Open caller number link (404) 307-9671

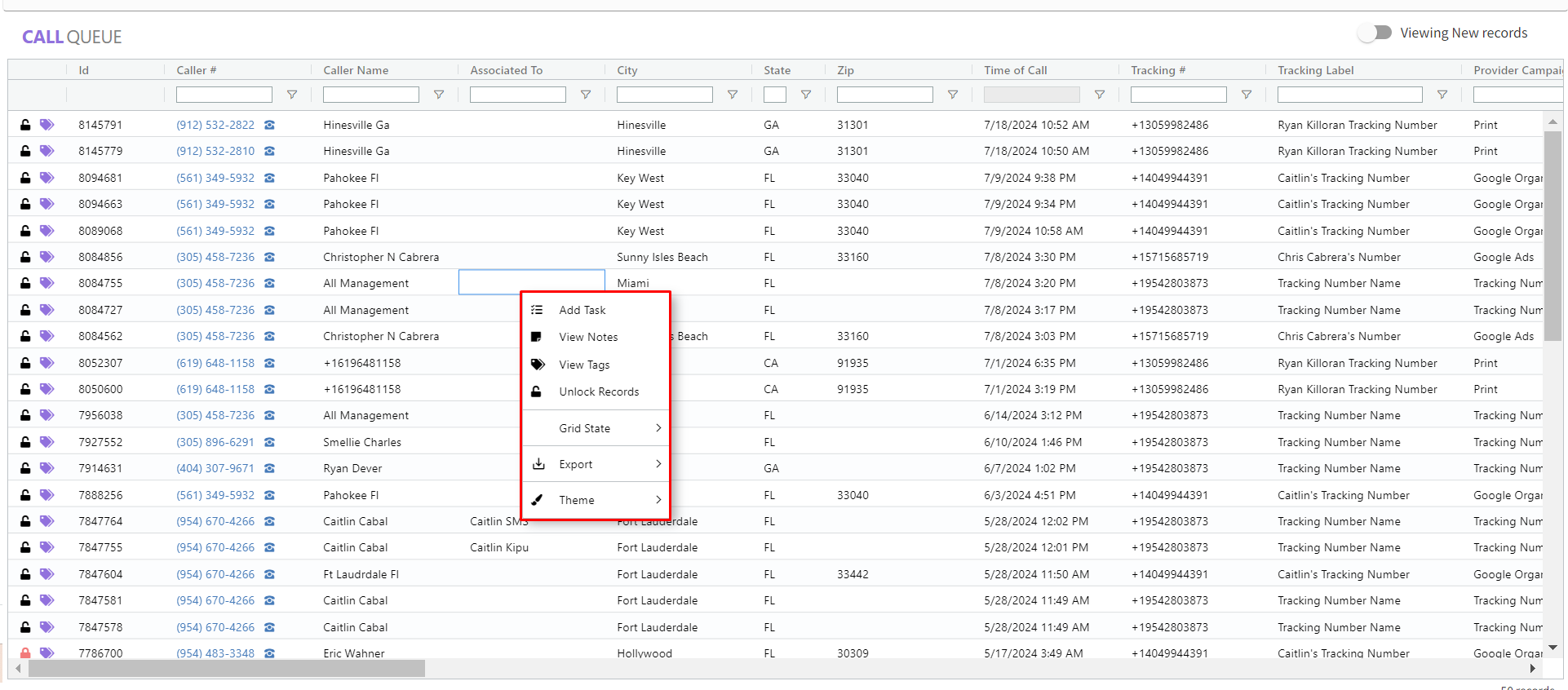tap(215, 468)
